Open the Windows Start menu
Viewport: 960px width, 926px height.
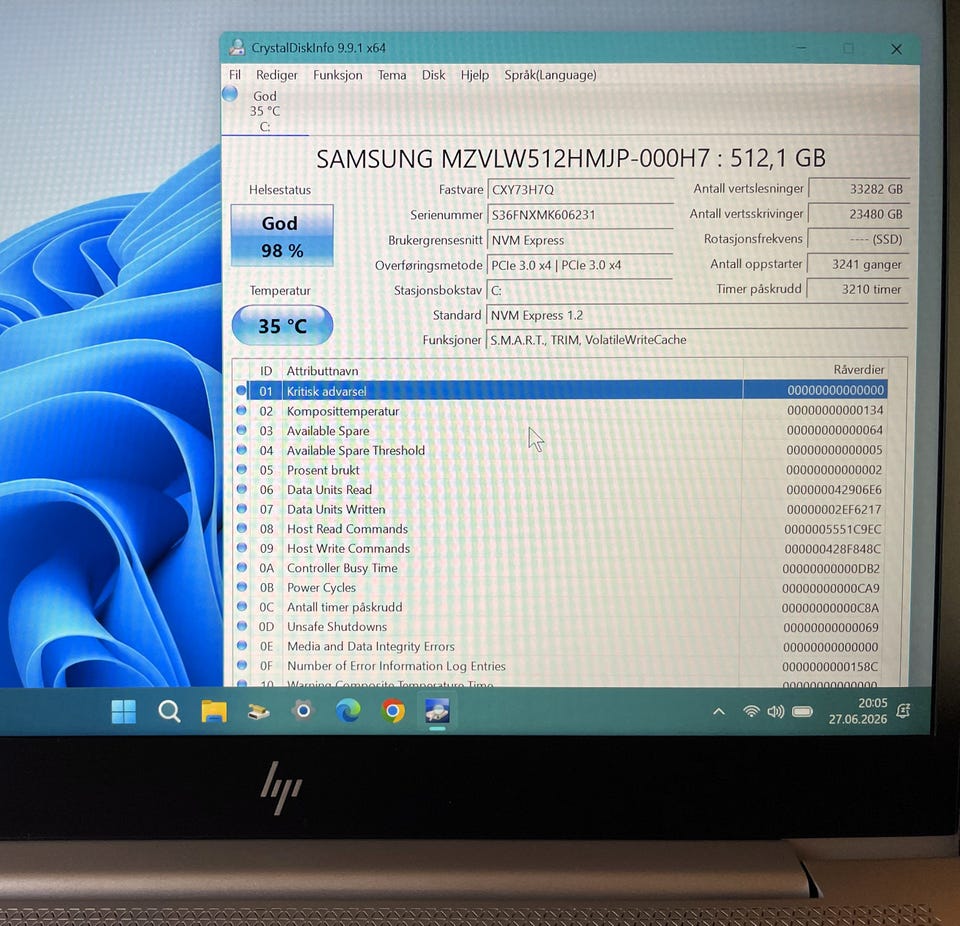[x=124, y=712]
